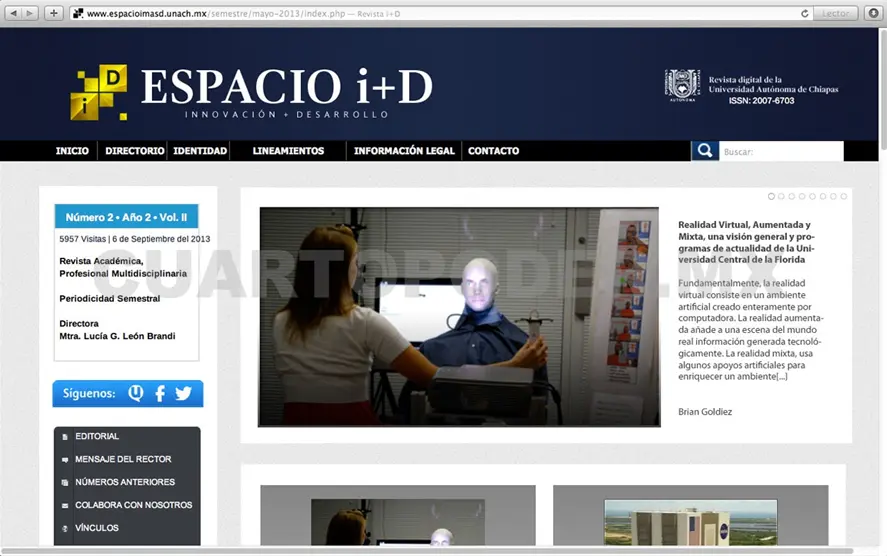Reload the page with the refresh icon
Image resolution: width=887 pixels, height=556 pixels.
(805, 13)
